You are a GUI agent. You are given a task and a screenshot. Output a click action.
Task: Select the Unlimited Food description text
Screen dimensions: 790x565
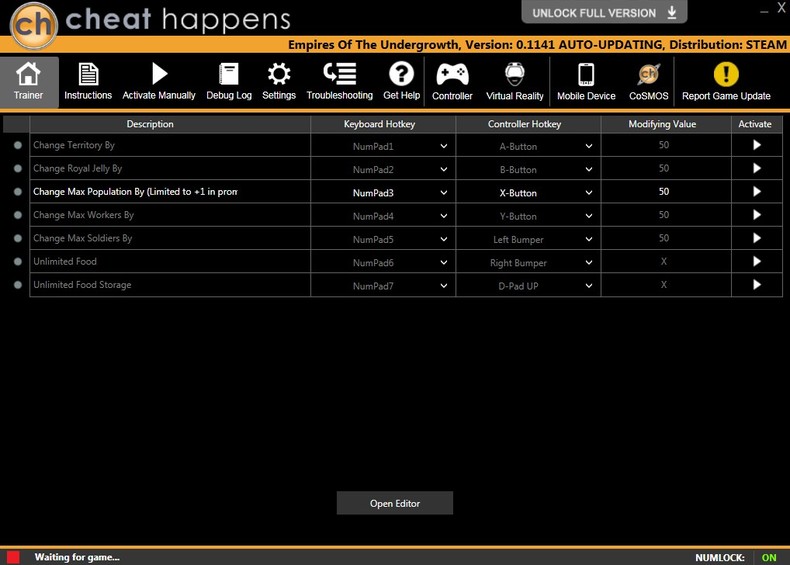(x=65, y=261)
